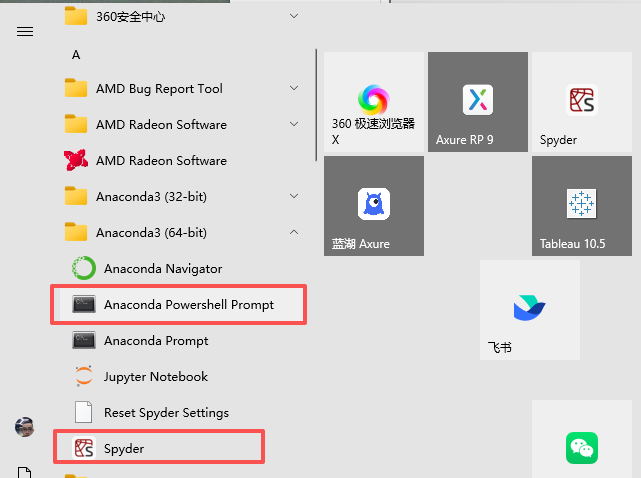This screenshot has width=641, height=478.
Task: Open the AMD Radeon Software app
Action: point(160,161)
